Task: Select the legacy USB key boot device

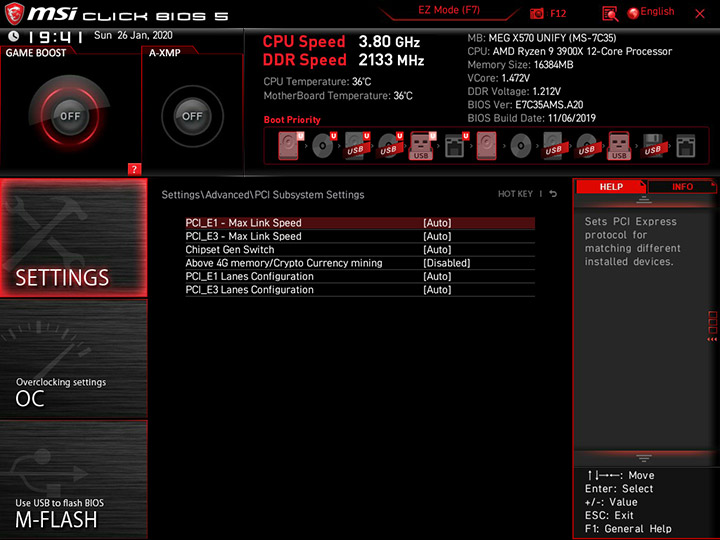Action: (619, 146)
